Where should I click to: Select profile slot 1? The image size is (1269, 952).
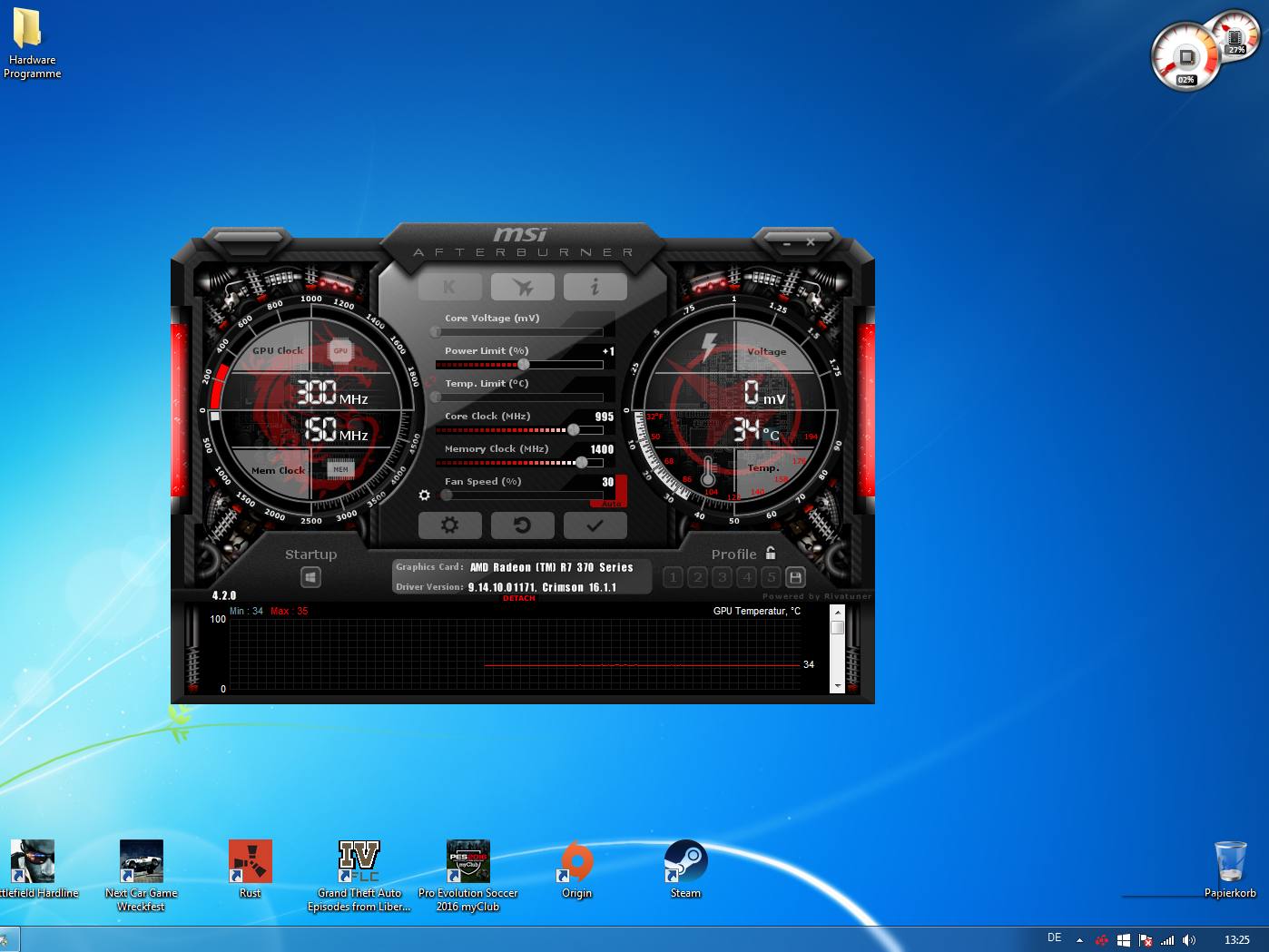(x=673, y=577)
